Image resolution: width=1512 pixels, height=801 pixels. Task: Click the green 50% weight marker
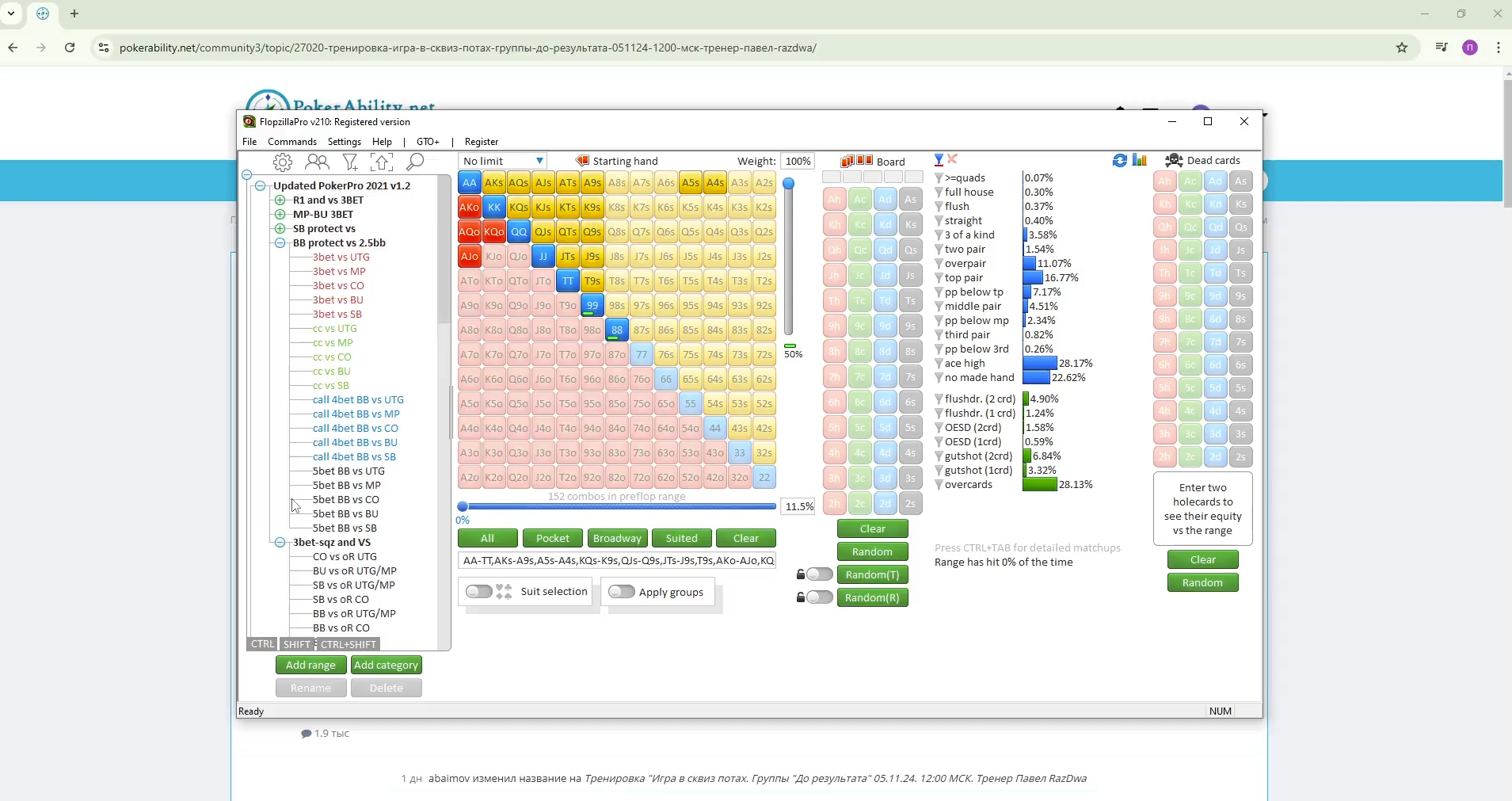point(790,346)
